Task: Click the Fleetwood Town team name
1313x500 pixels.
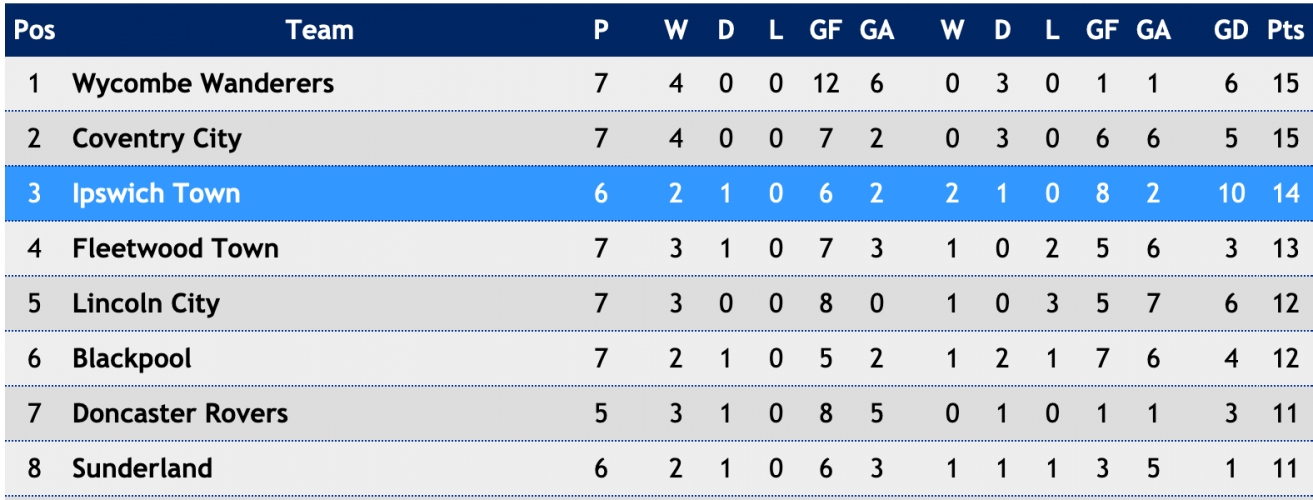Action: [175, 248]
